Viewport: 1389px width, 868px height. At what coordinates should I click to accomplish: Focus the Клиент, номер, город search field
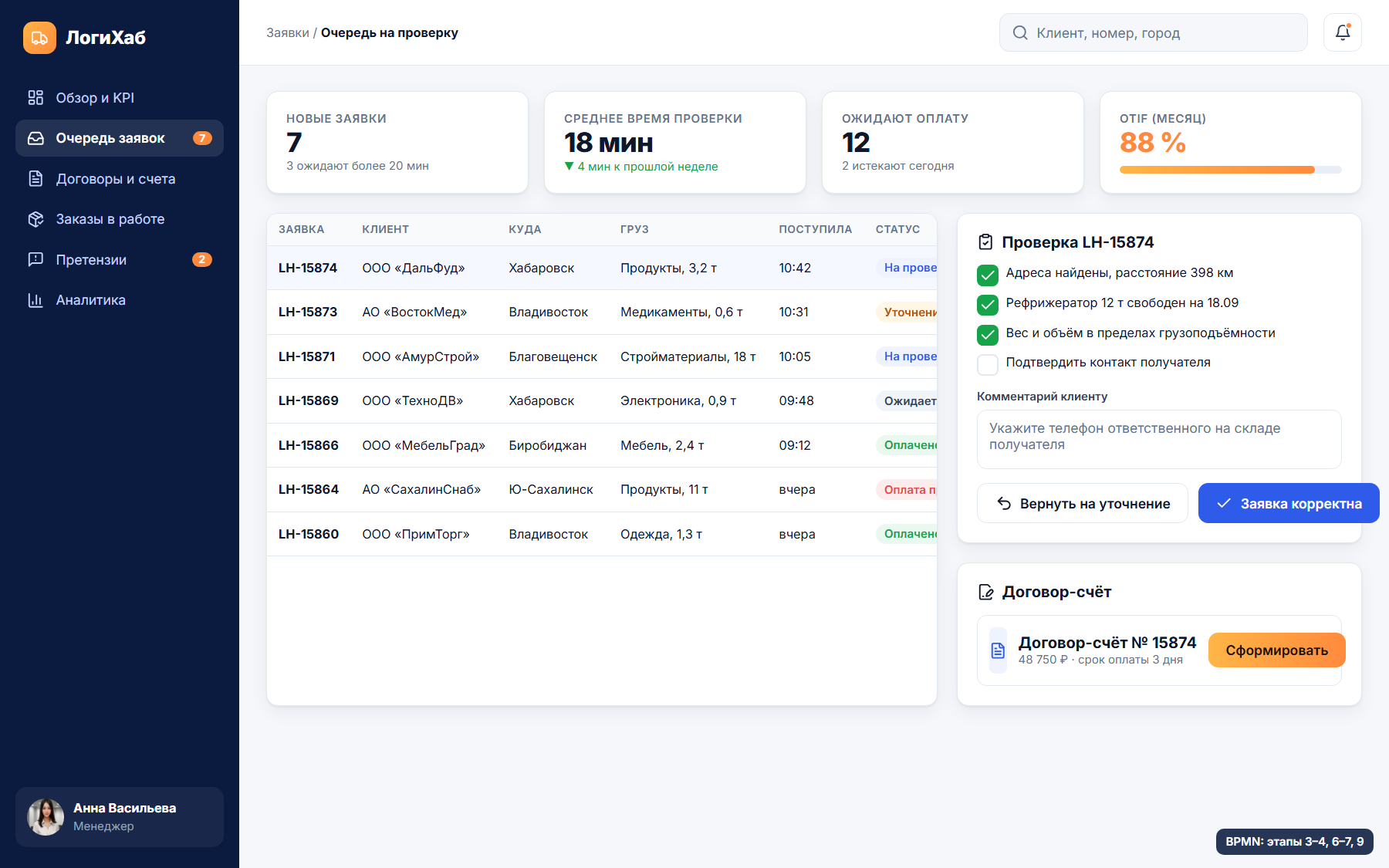(1154, 32)
